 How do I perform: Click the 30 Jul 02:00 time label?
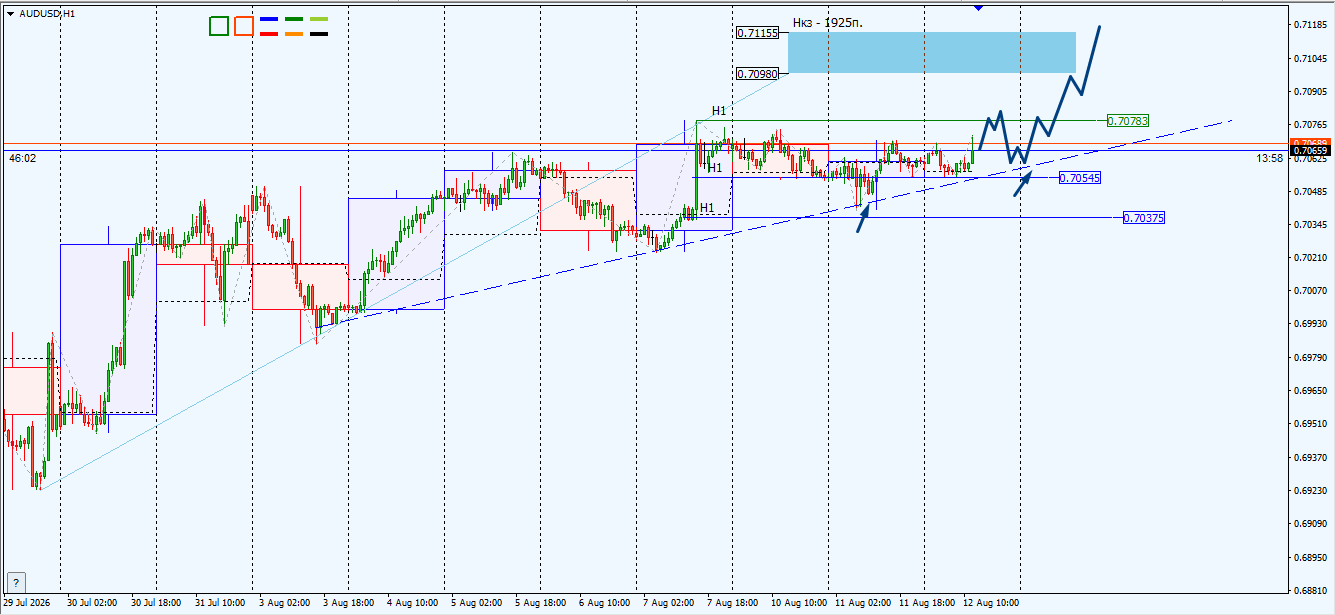point(92,603)
